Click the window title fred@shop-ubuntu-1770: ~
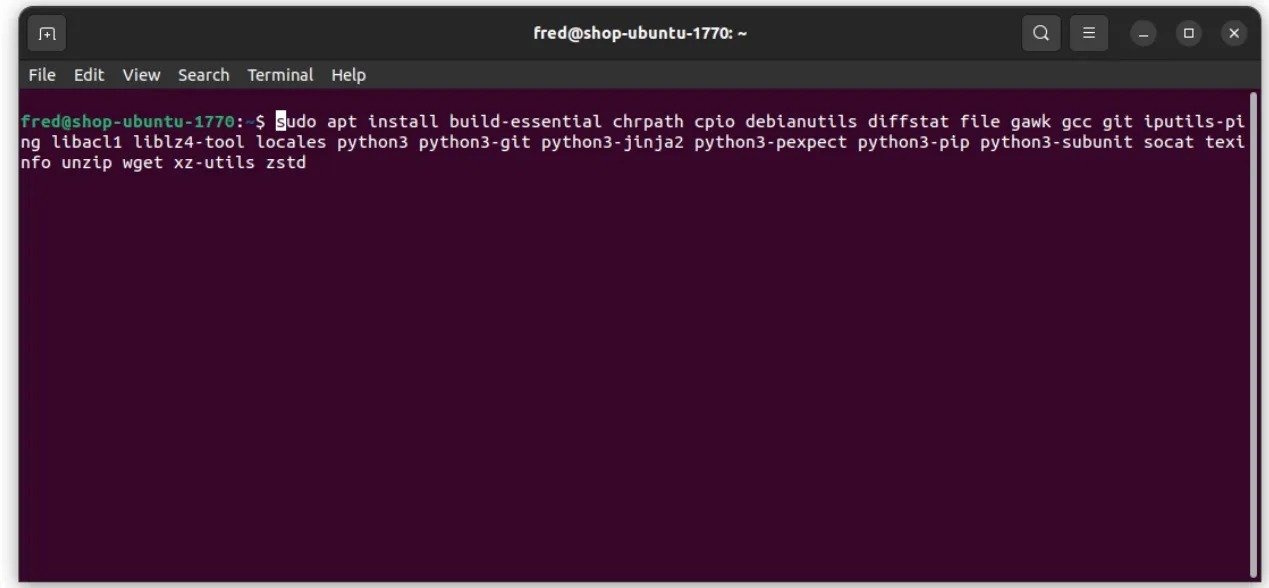This screenshot has width=1269, height=588. pyautogui.click(x=641, y=33)
